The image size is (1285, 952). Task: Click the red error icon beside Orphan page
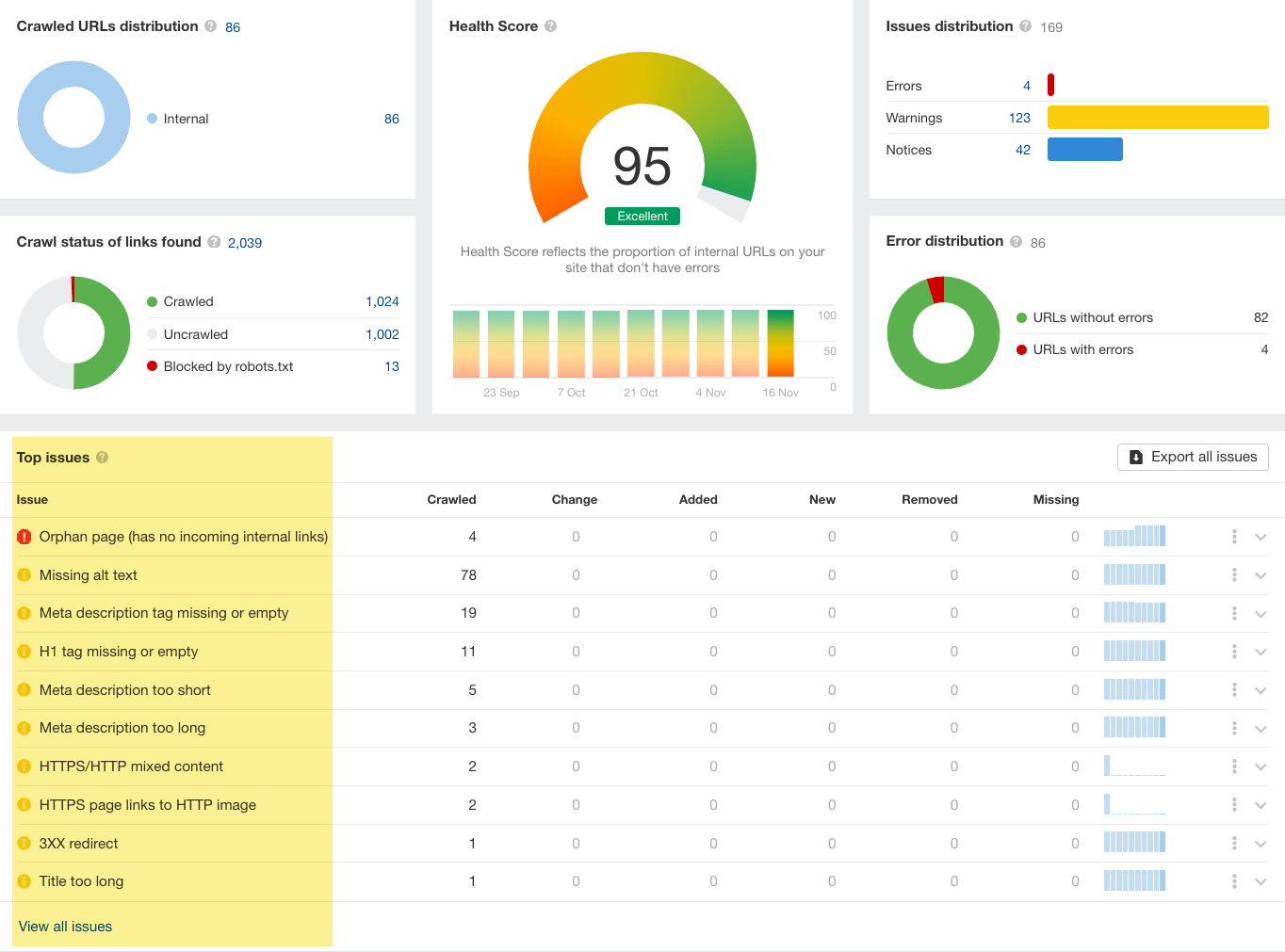pos(24,536)
